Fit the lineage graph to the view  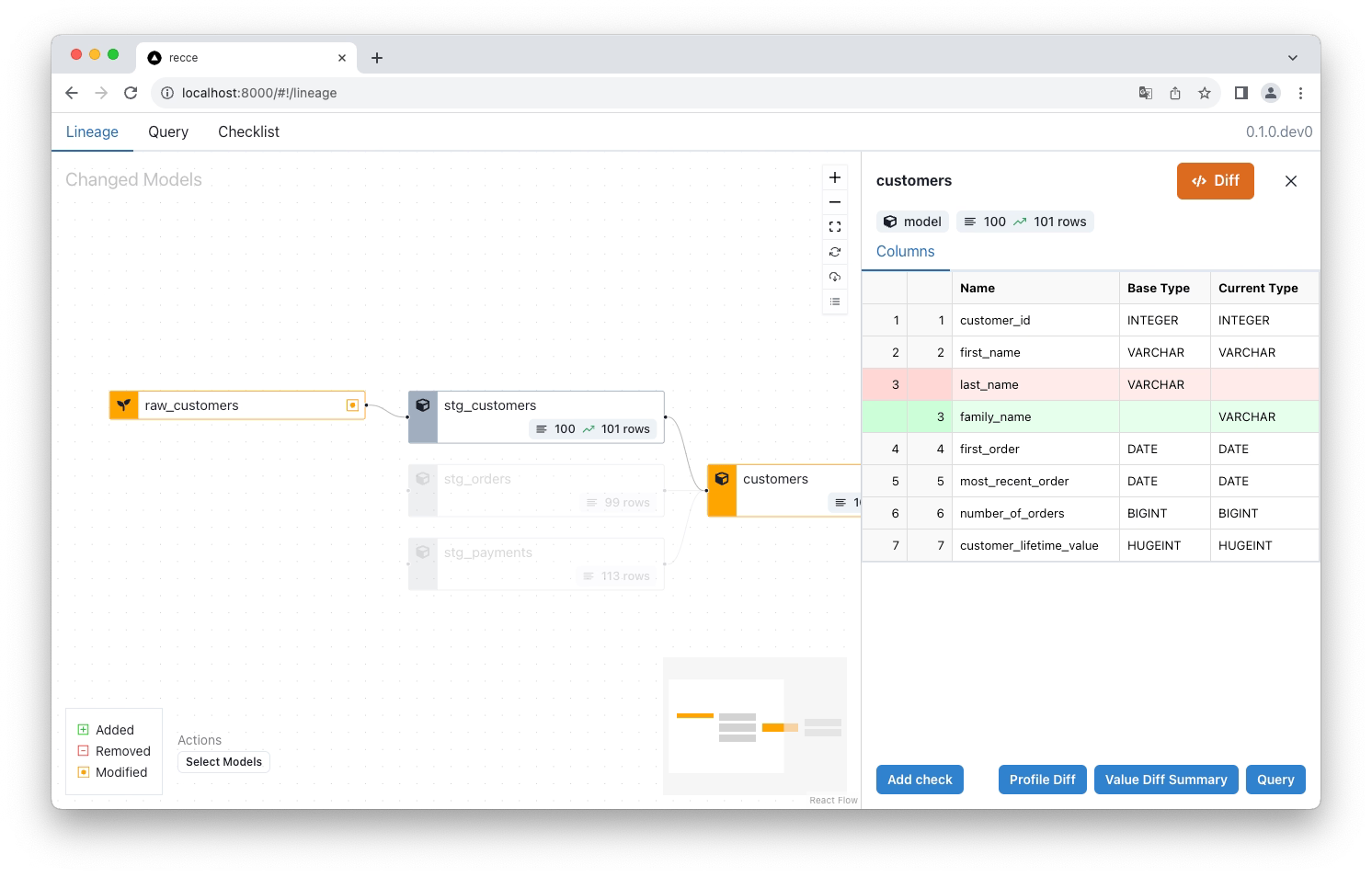pos(835,226)
